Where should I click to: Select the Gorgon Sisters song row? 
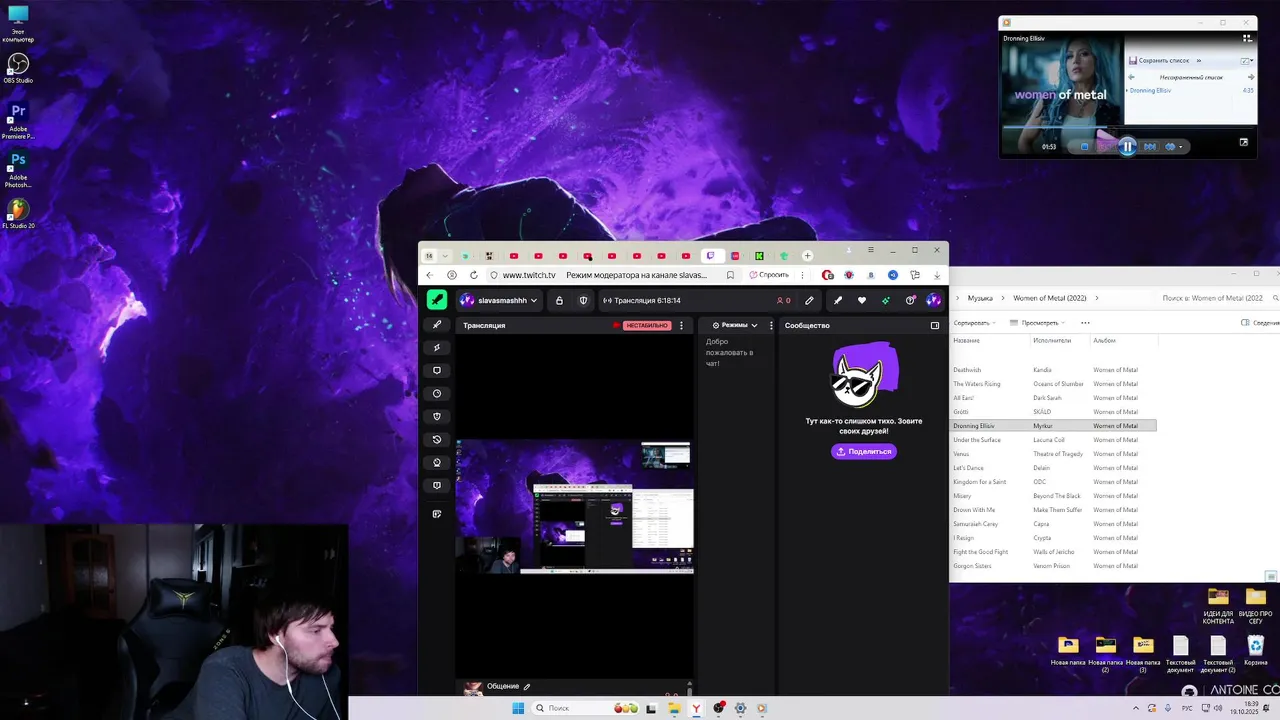click(x=1053, y=566)
